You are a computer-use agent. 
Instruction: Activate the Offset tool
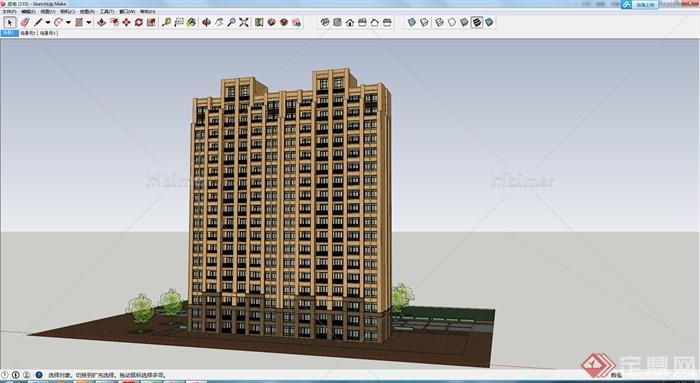pyautogui.click(x=114, y=22)
